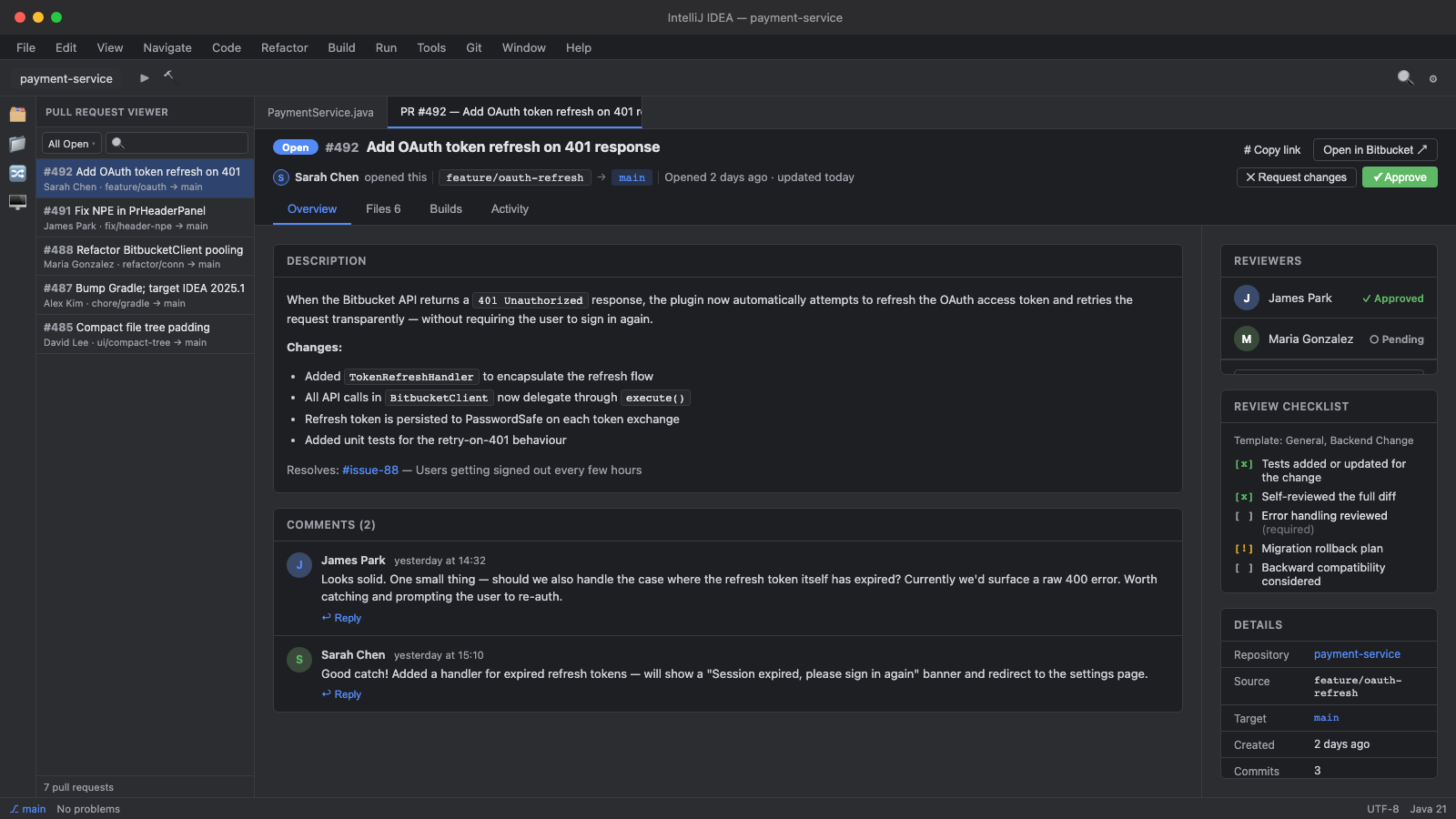This screenshot has height=819, width=1456.
Task: Click Sarah Chen's avatar in PR header
Action: pos(281,177)
